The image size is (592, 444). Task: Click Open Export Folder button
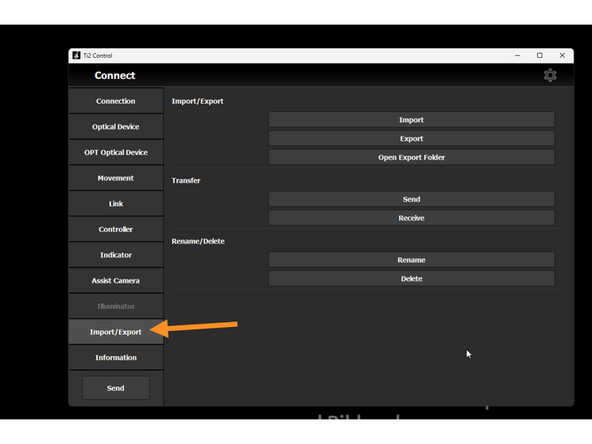(x=412, y=157)
